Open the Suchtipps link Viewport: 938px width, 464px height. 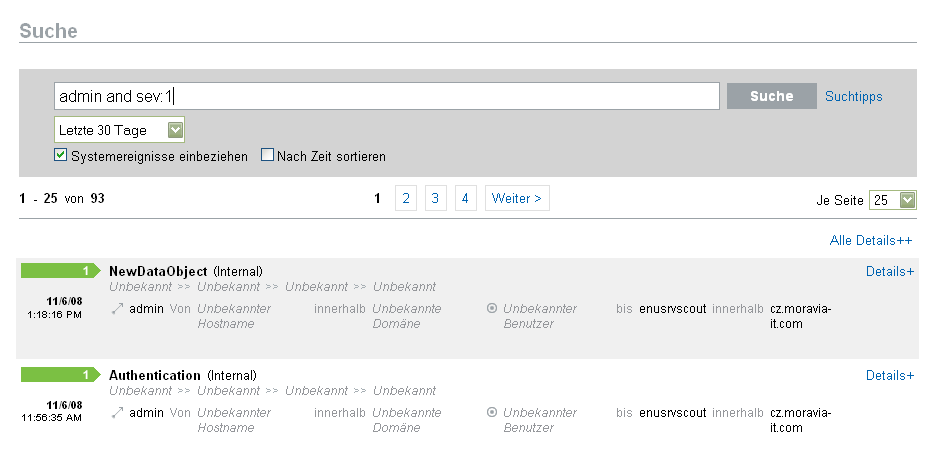click(854, 97)
